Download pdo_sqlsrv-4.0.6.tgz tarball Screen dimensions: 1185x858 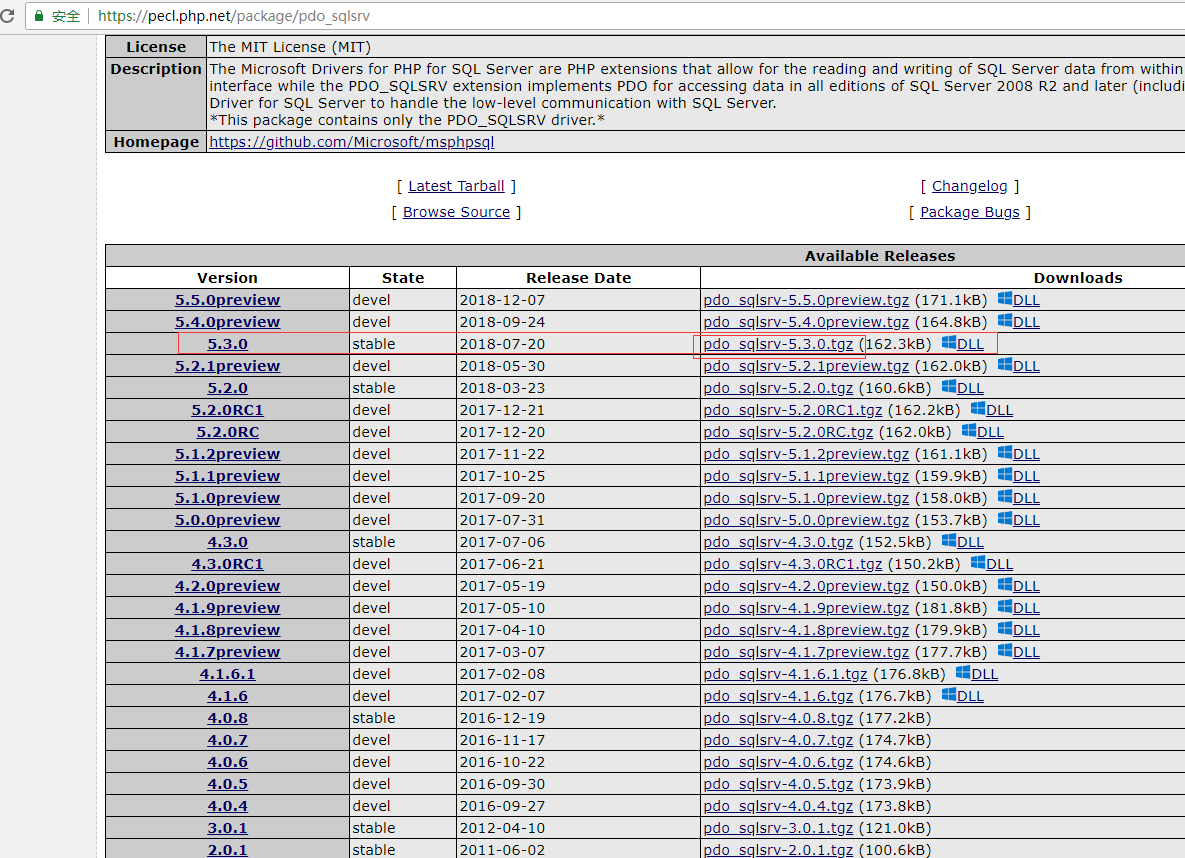click(778, 761)
